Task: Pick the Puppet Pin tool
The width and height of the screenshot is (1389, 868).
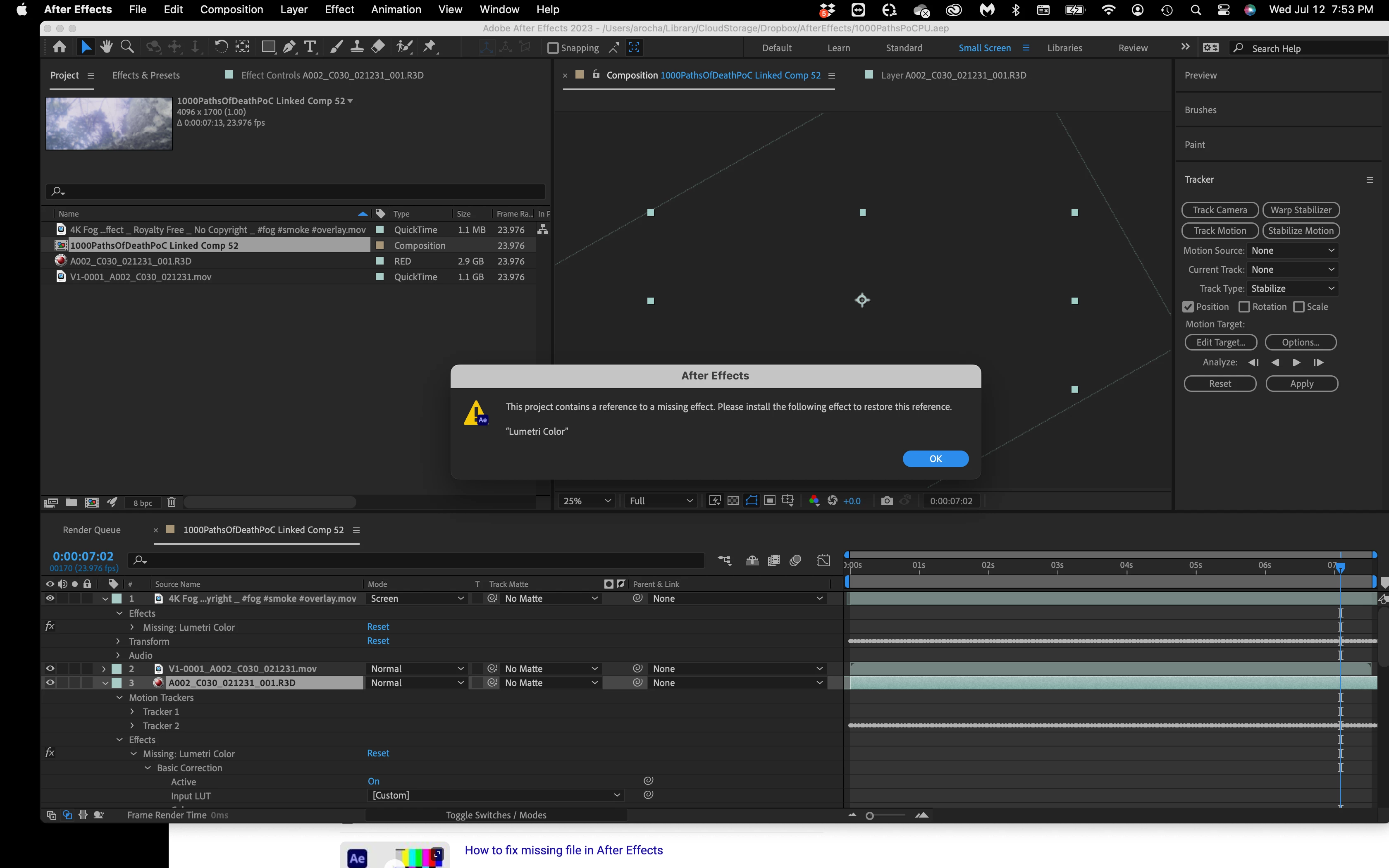Action: [x=430, y=47]
